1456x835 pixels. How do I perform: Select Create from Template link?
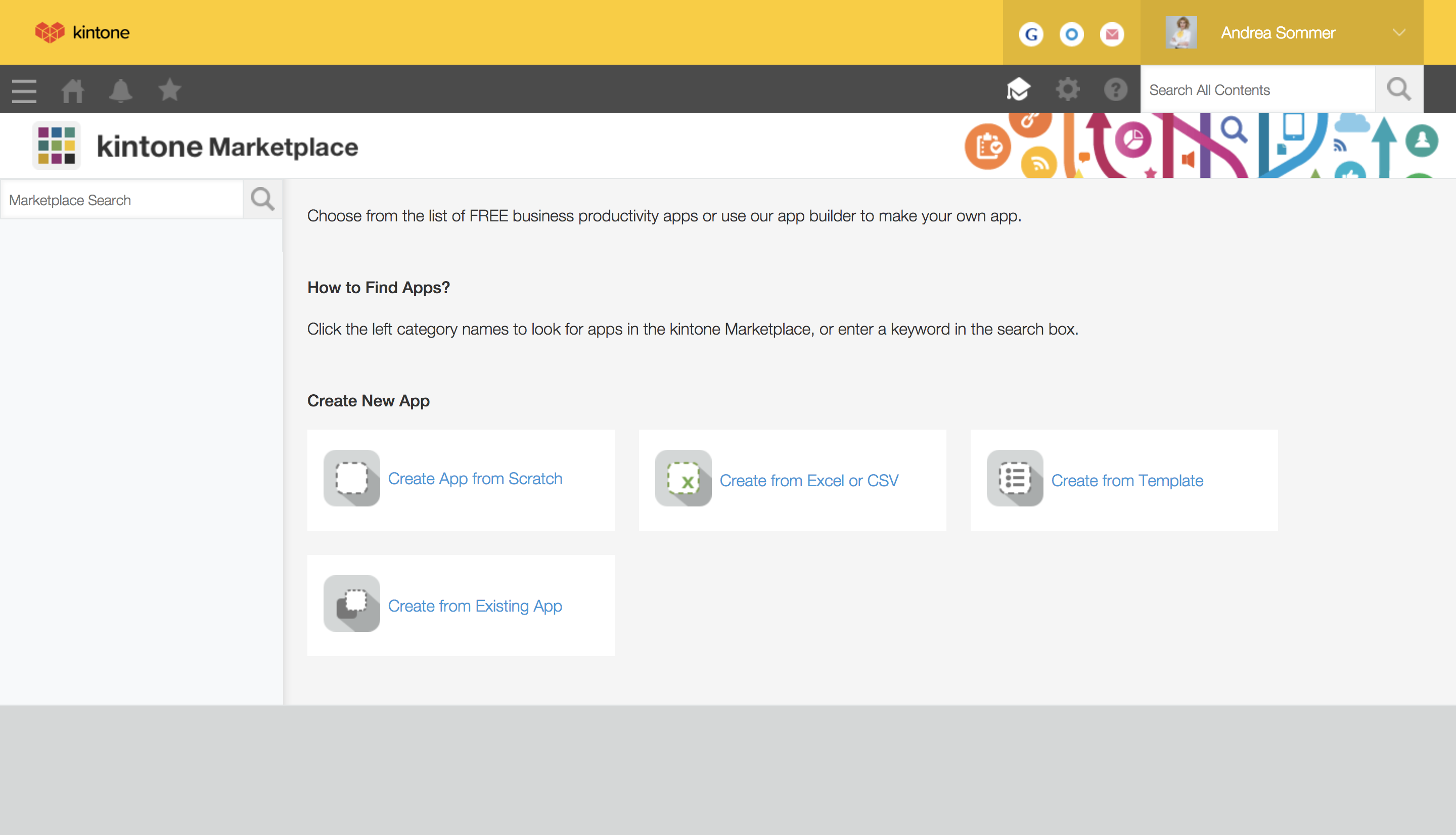point(1126,480)
